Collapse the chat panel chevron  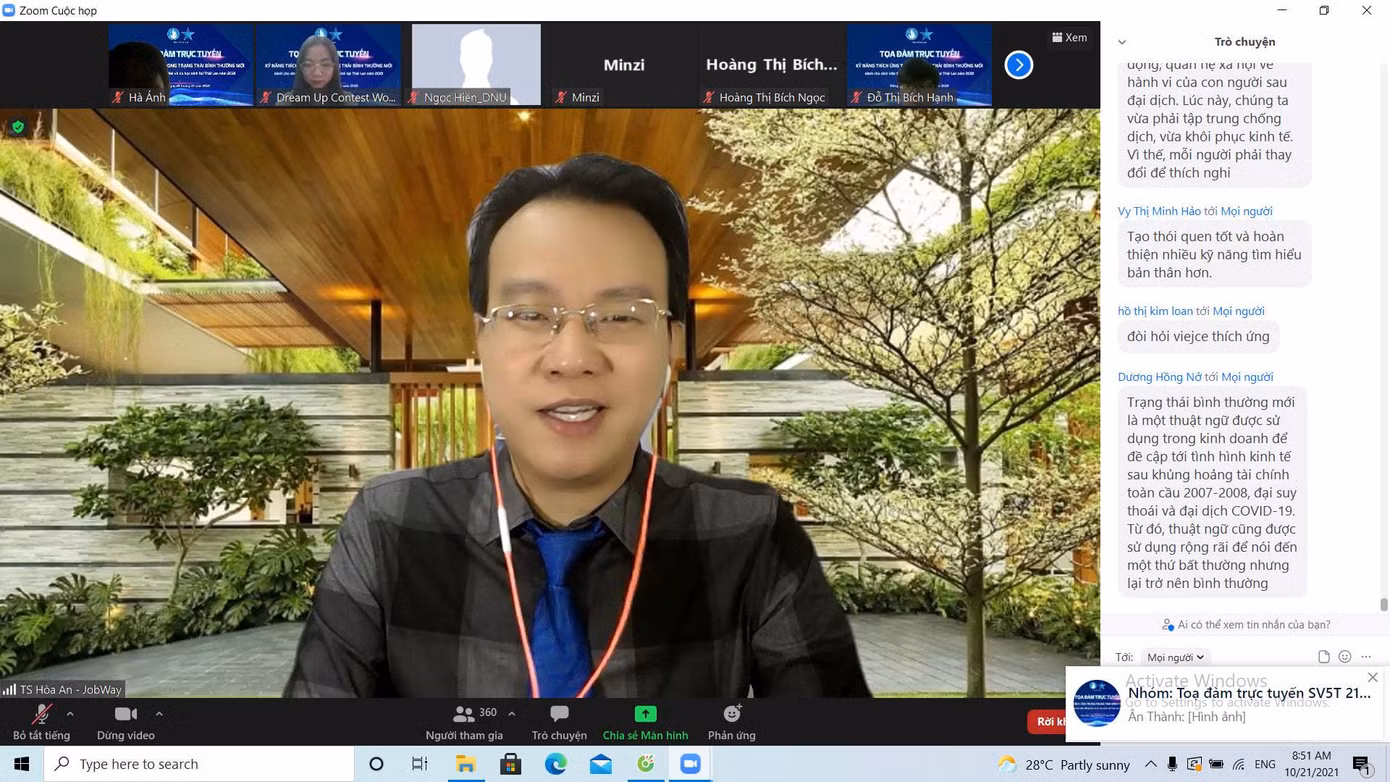(x=1122, y=42)
